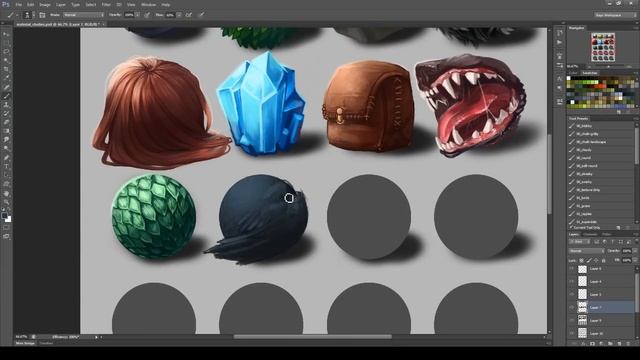Screen dimensions: 640x360
Task: Hide the currently selected highlighted layer
Action: [x=572, y=307]
